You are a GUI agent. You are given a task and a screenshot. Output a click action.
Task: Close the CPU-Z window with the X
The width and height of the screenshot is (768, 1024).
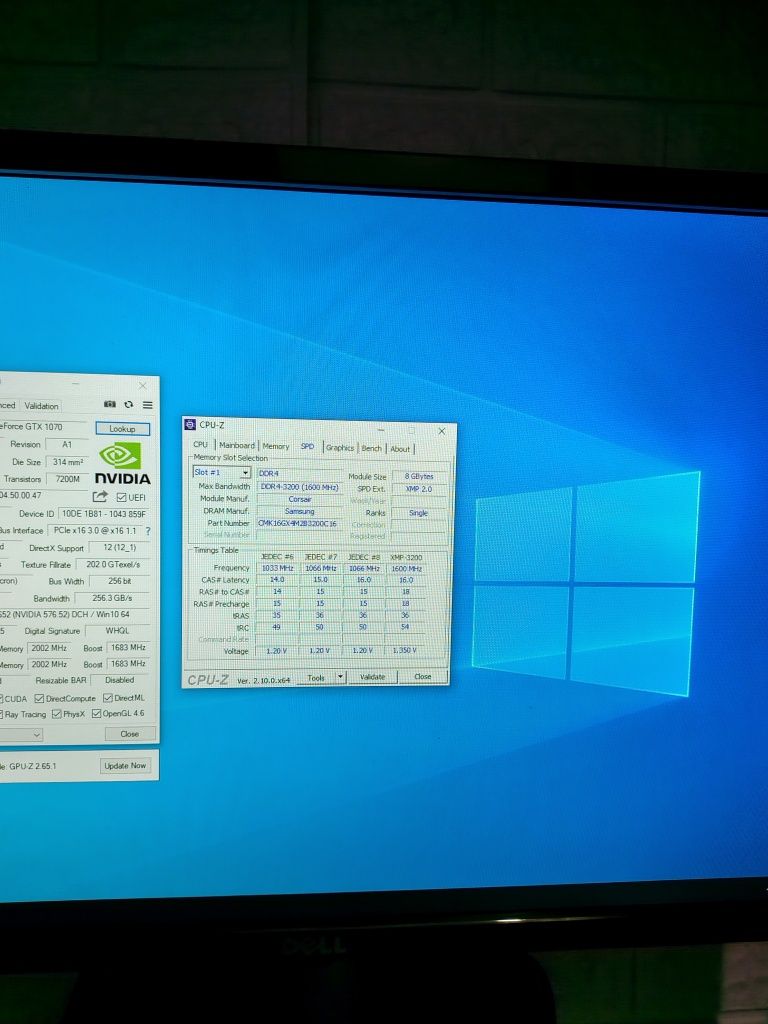(x=441, y=431)
